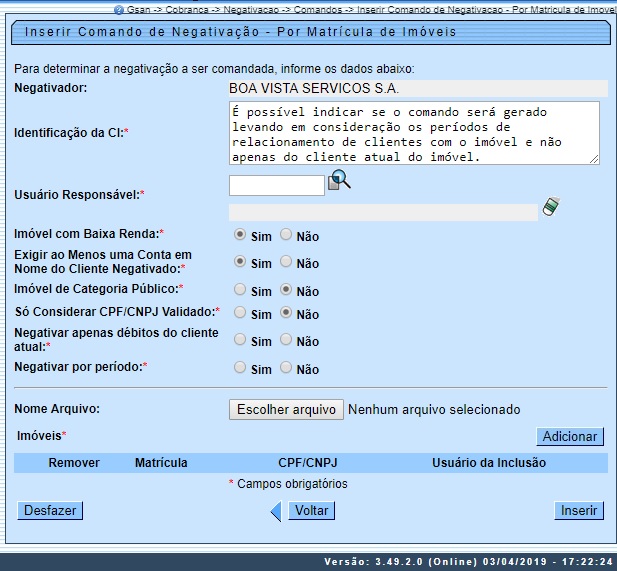Click the help icon before the Gsan breadcrumb

coord(119,9)
